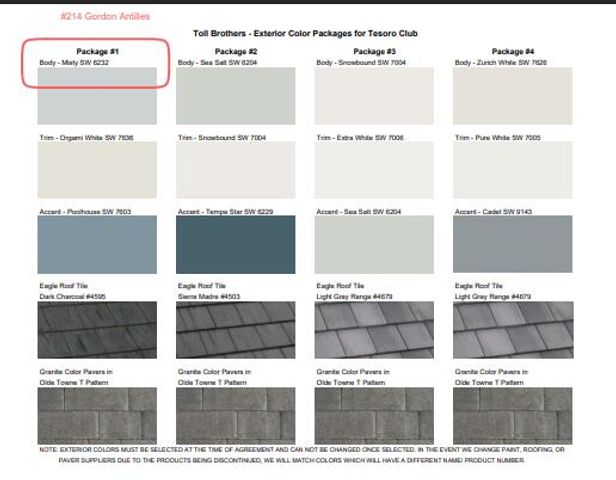Image resolution: width=616 pixels, height=480 pixels.
Task: Click the Package #1 granite paver image
Action: coord(96,415)
